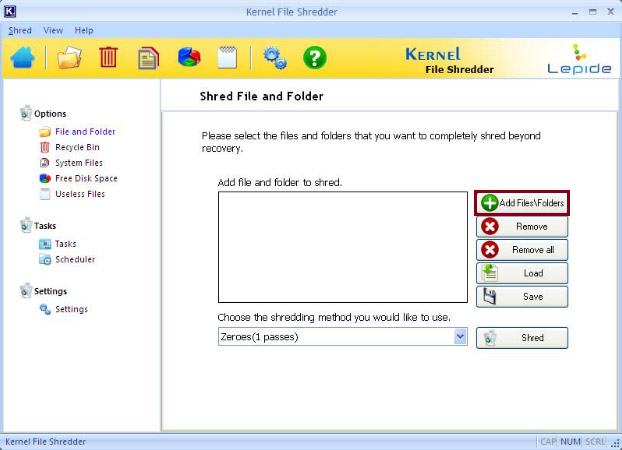Click the SCRL indicator in status bar
622x450 pixels.
tap(595, 442)
